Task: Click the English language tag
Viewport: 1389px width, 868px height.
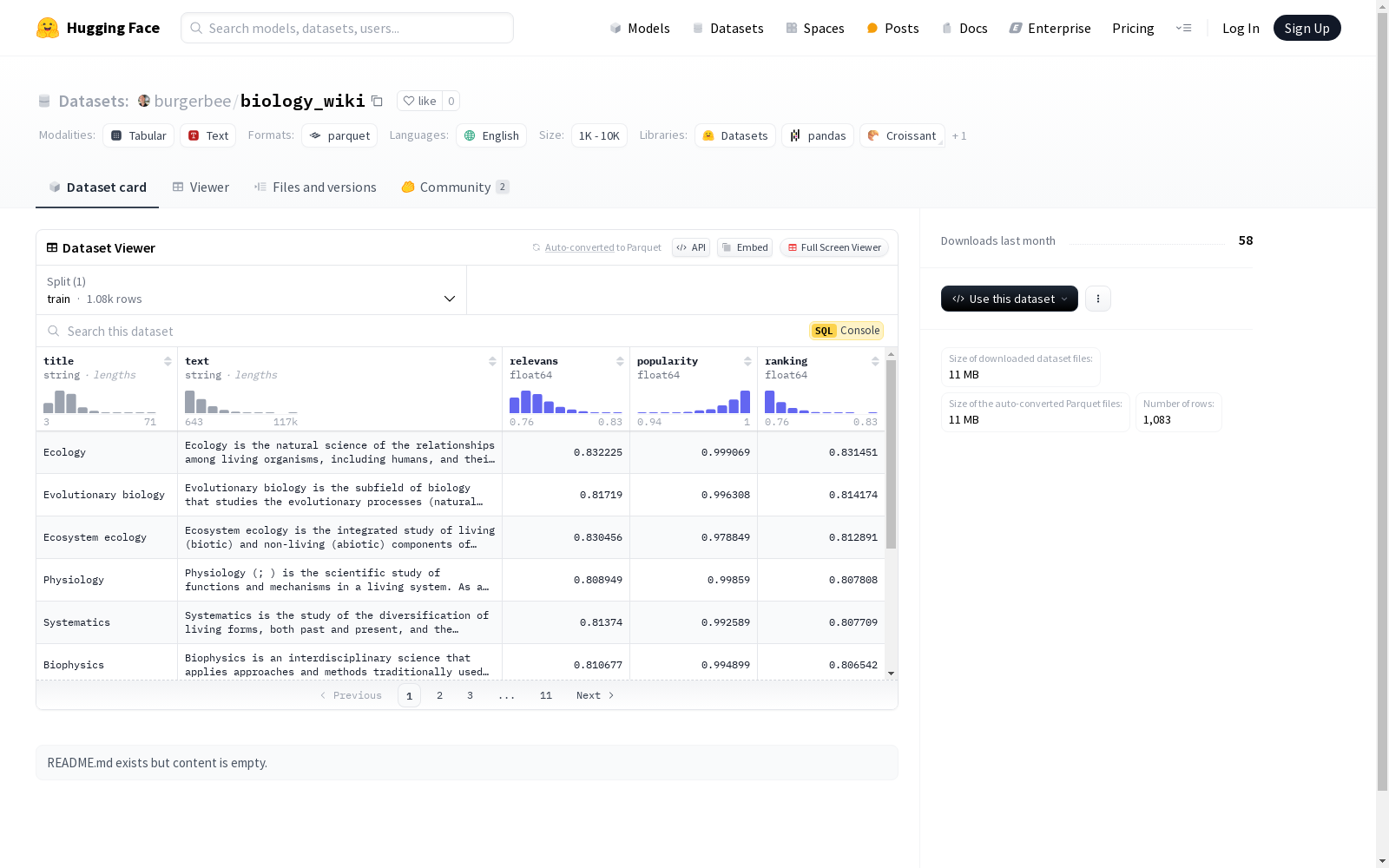Action: pyautogui.click(x=491, y=135)
